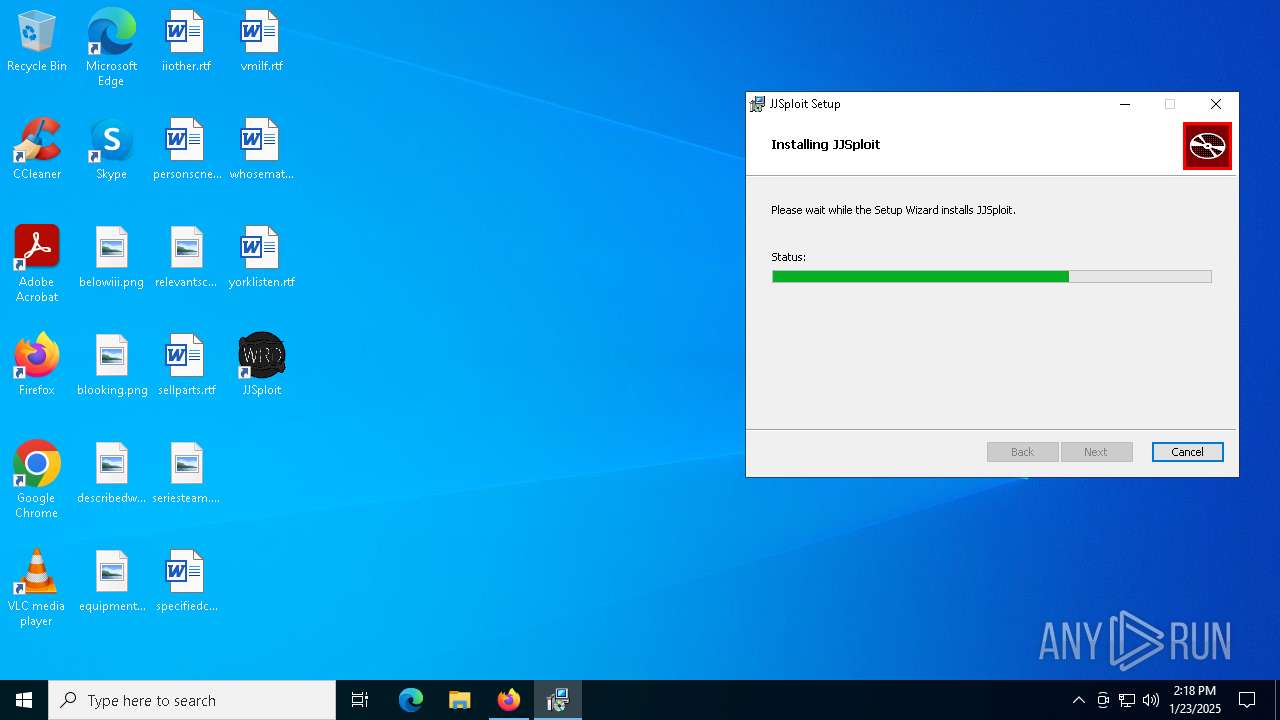This screenshot has width=1280, height=720.
Task: Open Firefox from the taskbar
Action: coord(509,700)
